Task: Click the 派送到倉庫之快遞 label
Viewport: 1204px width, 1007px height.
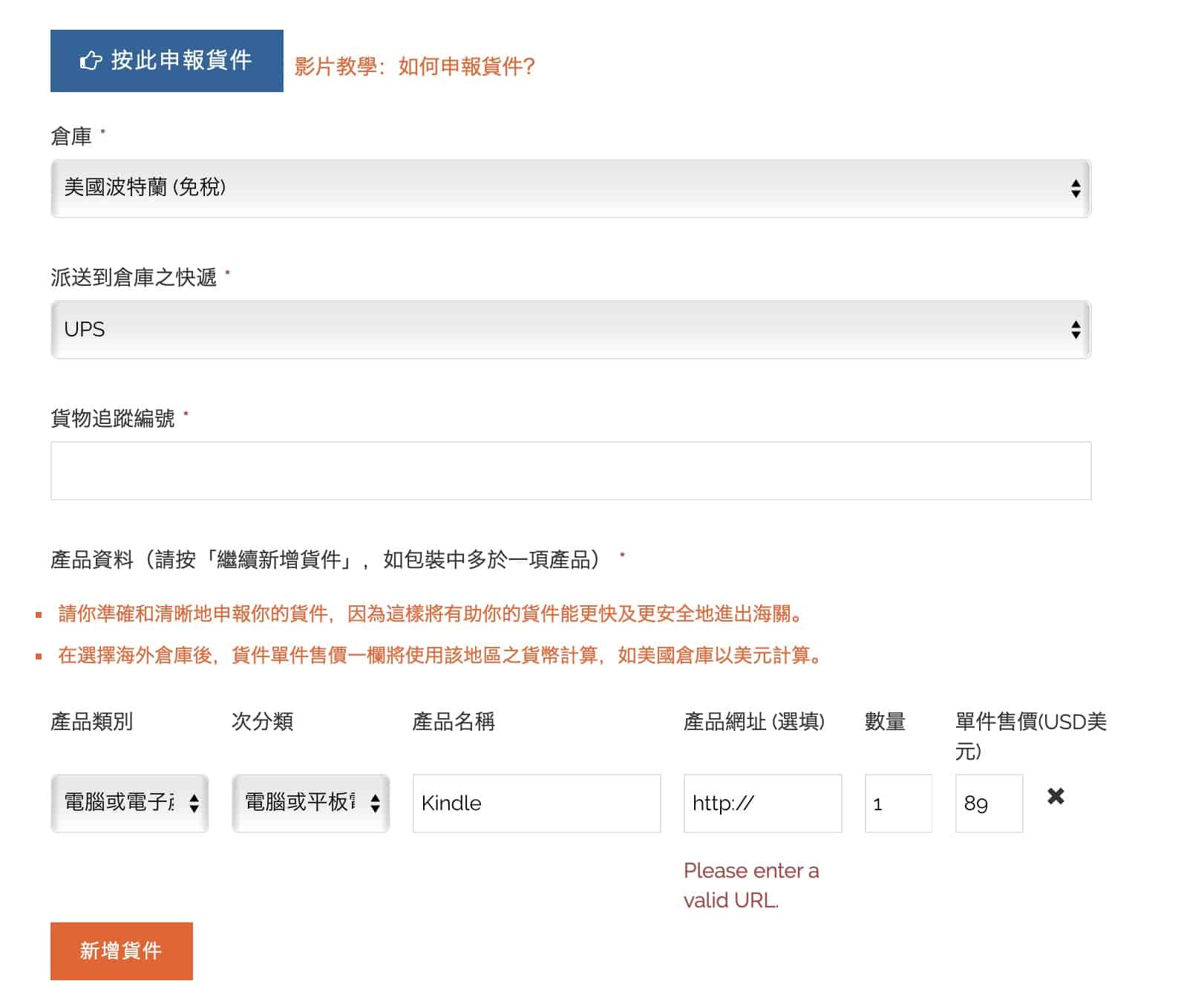Action: (134, 278)
